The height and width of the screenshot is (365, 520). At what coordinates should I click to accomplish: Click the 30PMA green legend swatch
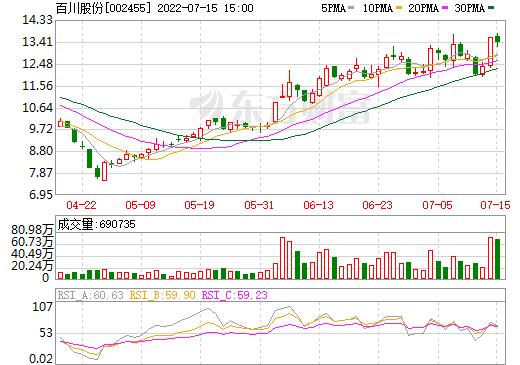pos(491,8)
